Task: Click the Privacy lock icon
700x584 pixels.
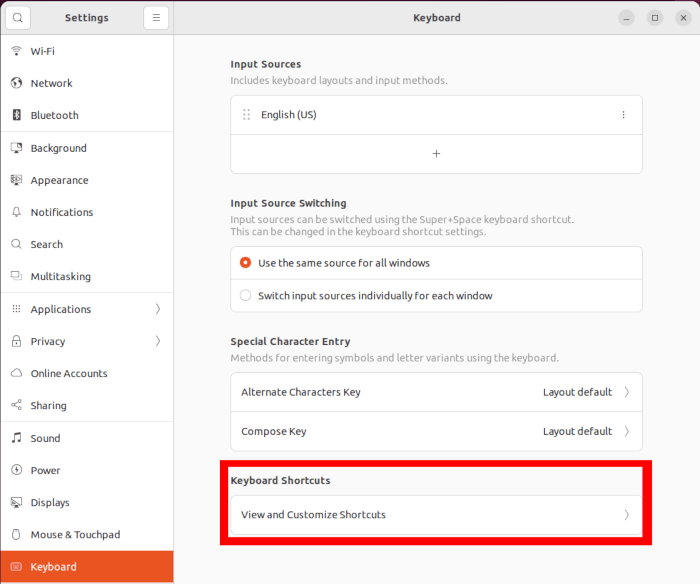Action: (16, 341)
